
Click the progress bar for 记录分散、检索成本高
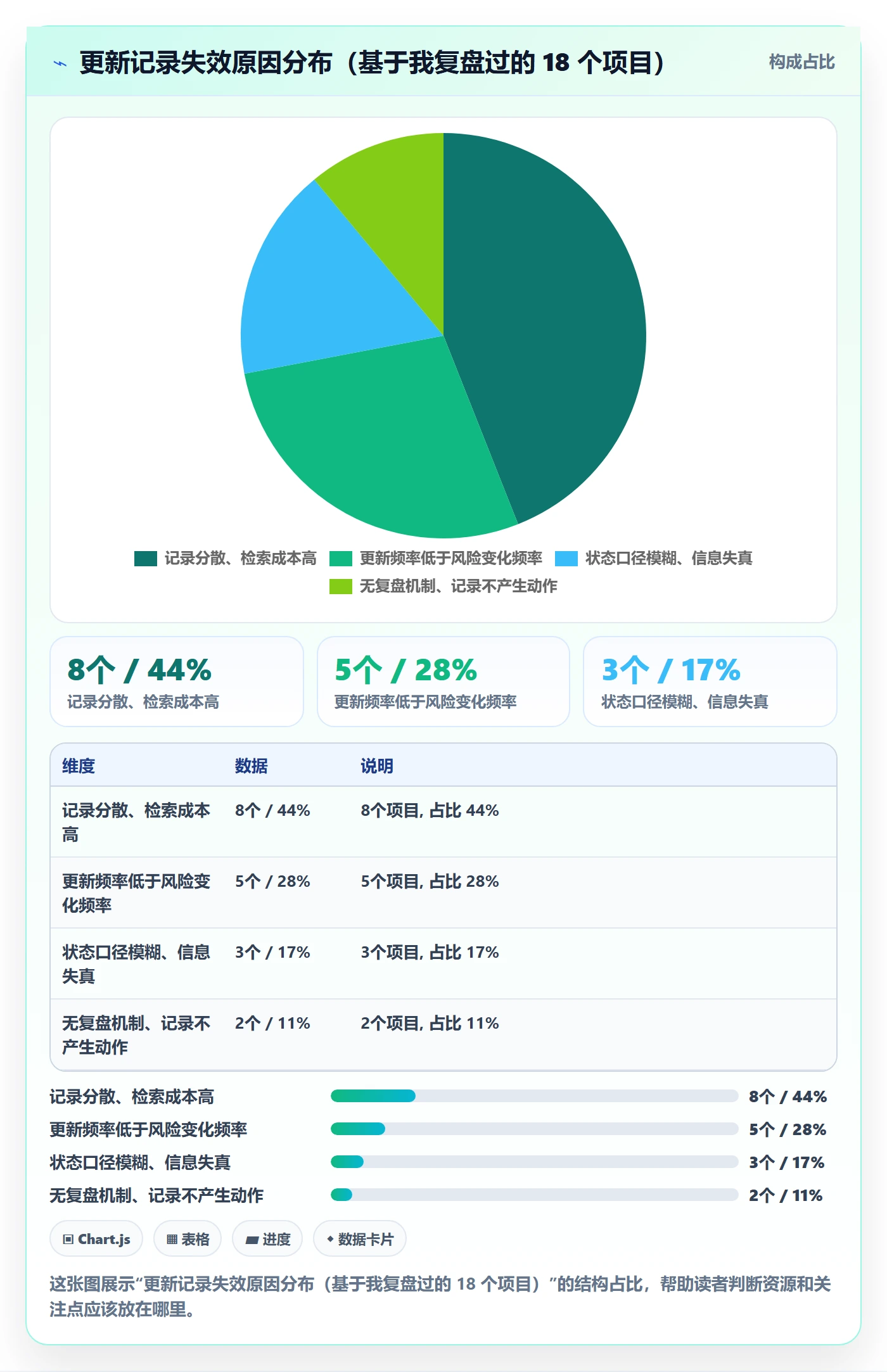[535, 1096]
